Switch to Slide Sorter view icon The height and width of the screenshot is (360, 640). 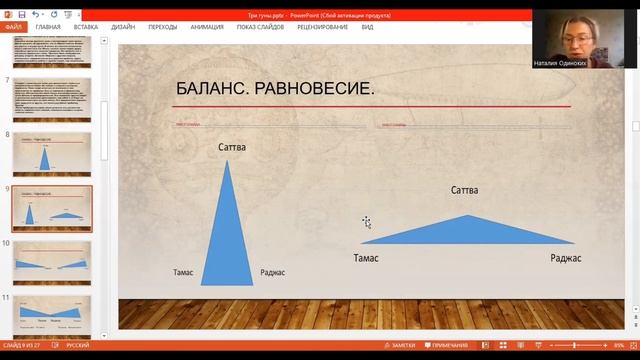(503, 345)
